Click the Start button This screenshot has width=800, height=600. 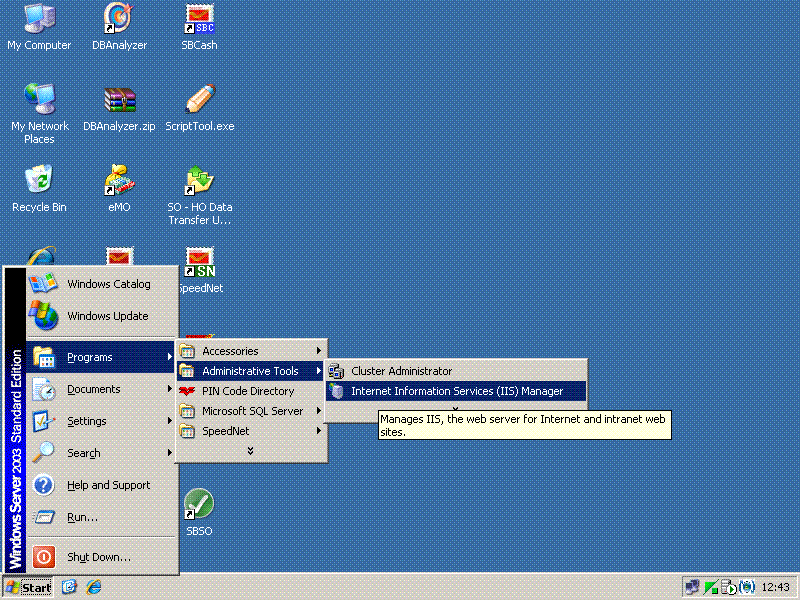(x=28, y=587)
